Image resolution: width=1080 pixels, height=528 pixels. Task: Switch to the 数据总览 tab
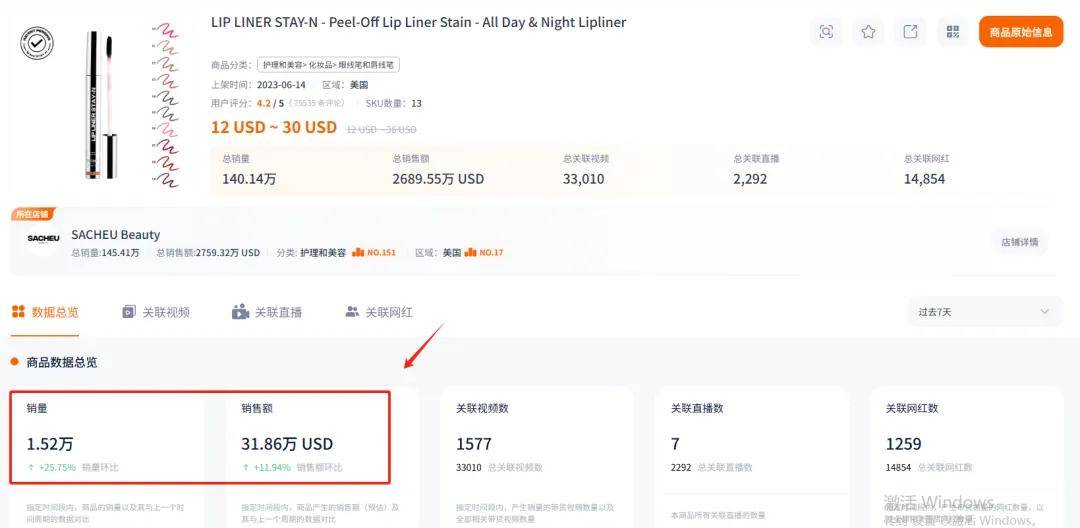pos(45,312)
